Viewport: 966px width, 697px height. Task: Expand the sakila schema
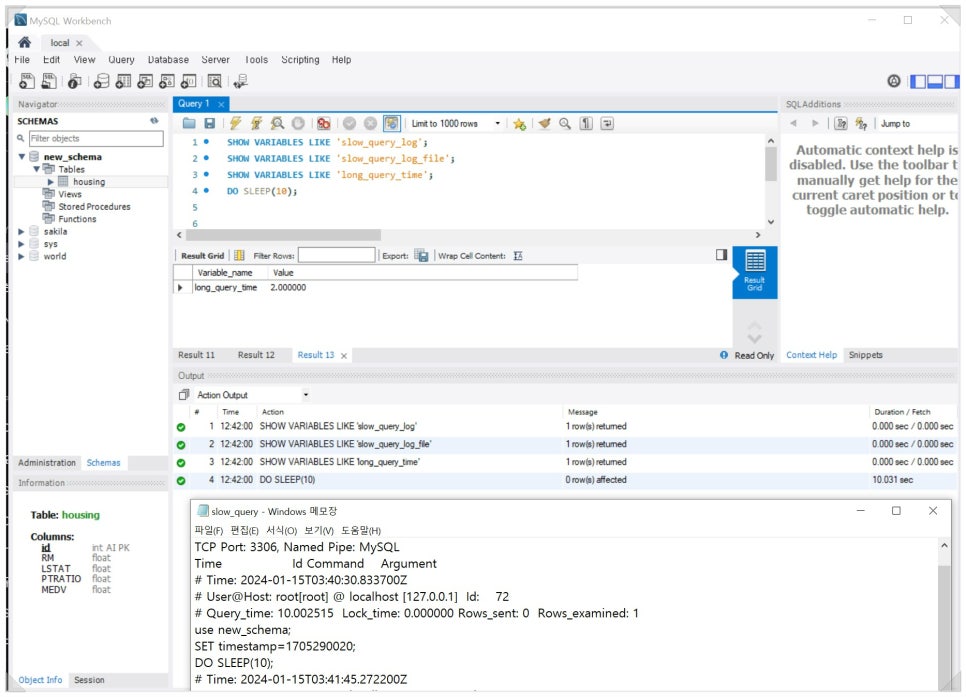pos(22,232)
